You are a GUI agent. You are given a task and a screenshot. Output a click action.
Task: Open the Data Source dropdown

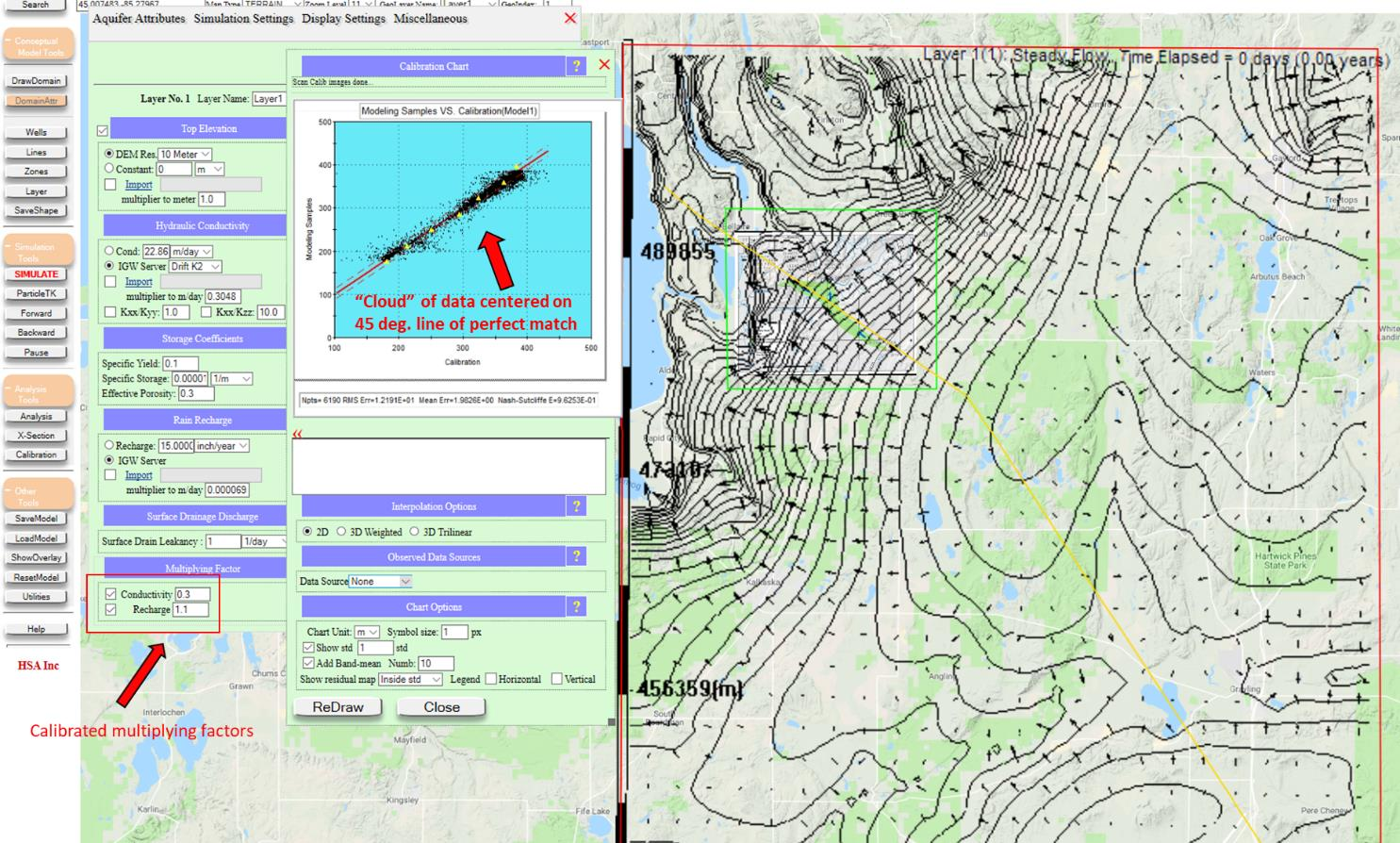(x=380, y=582)
